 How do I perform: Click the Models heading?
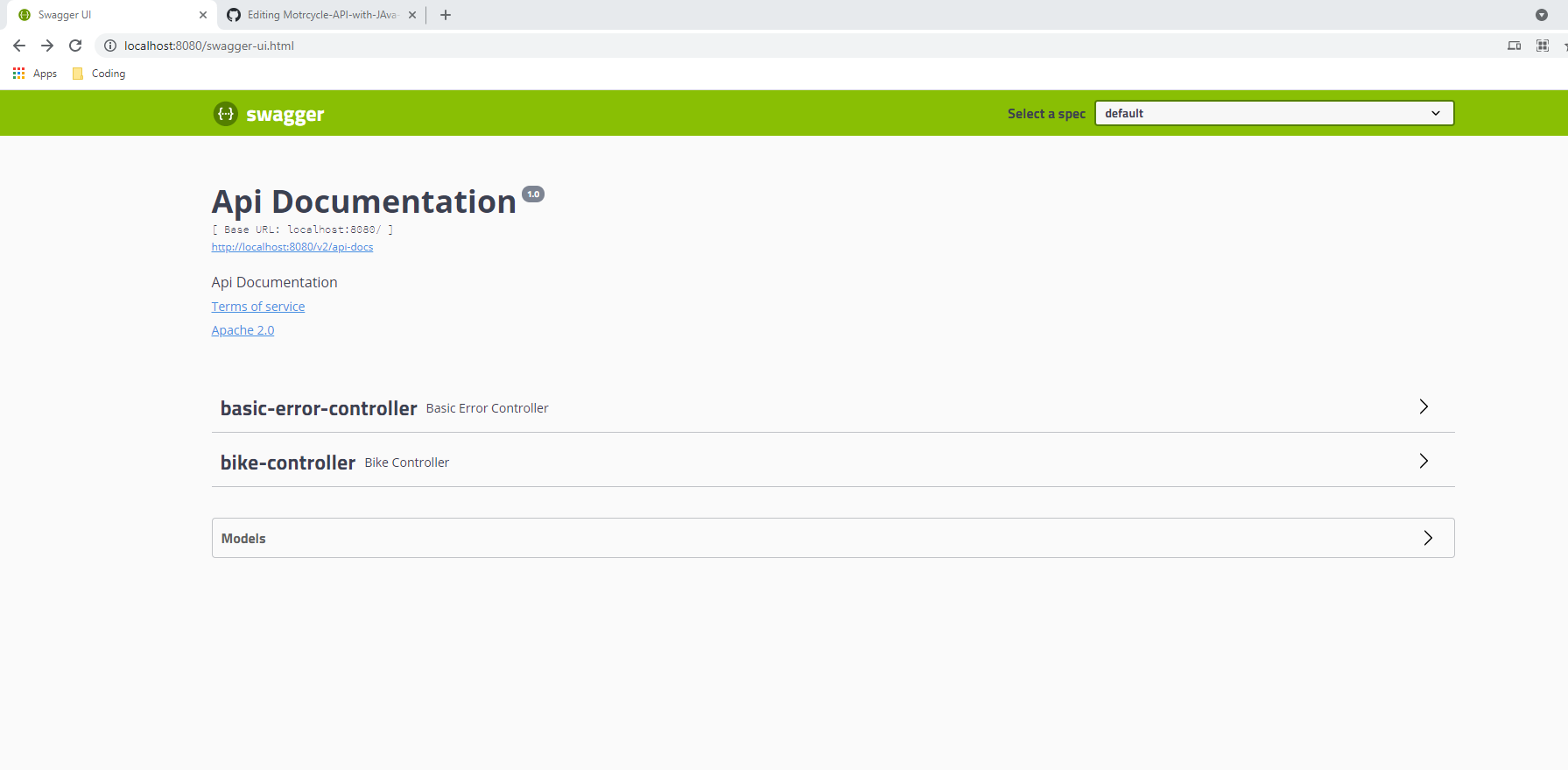[x=243, y=539]
